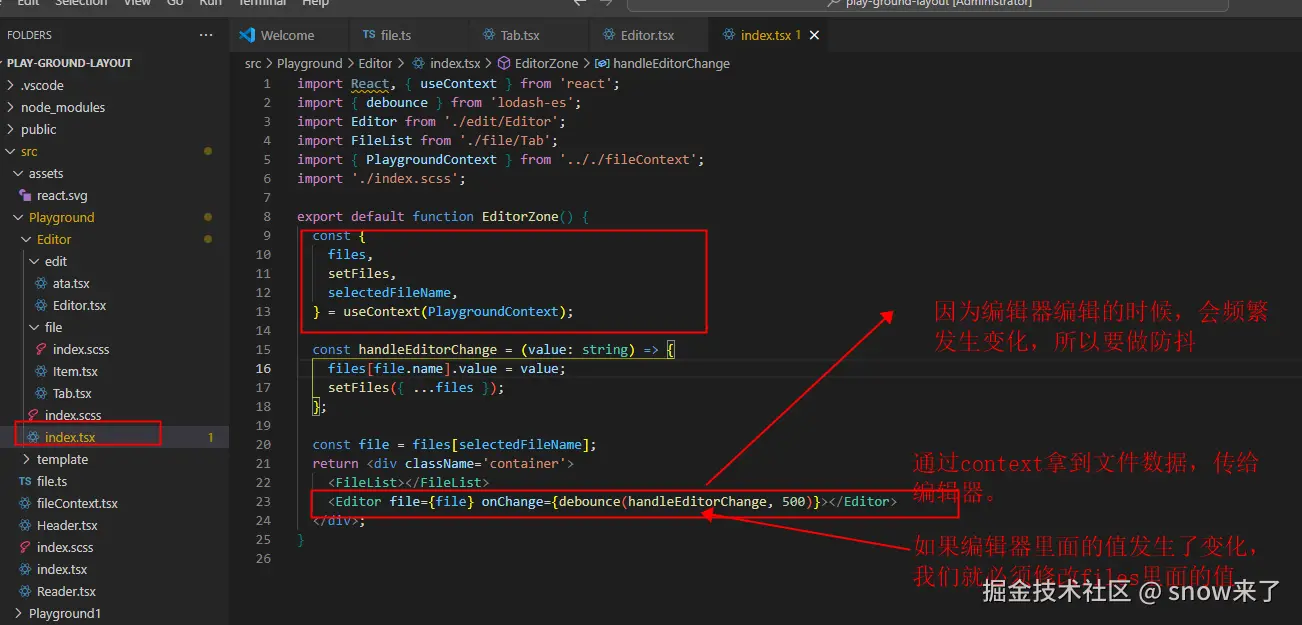Go back with the navigation arrow

[580, 3]
